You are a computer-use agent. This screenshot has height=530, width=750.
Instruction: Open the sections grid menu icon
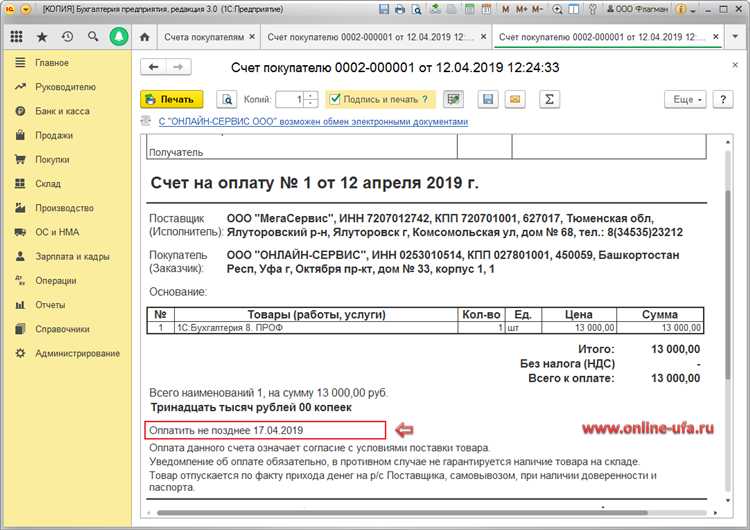[x=16, y=36]
